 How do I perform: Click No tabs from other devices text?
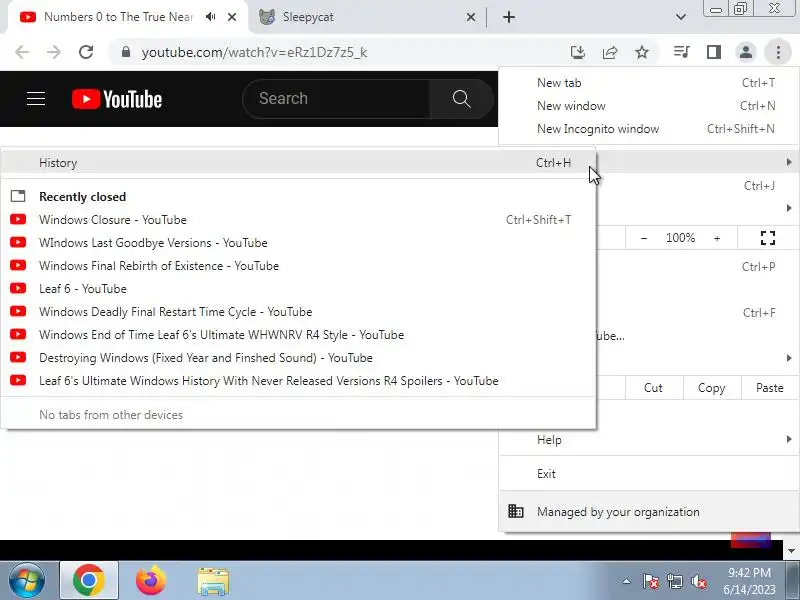[111, 415]
